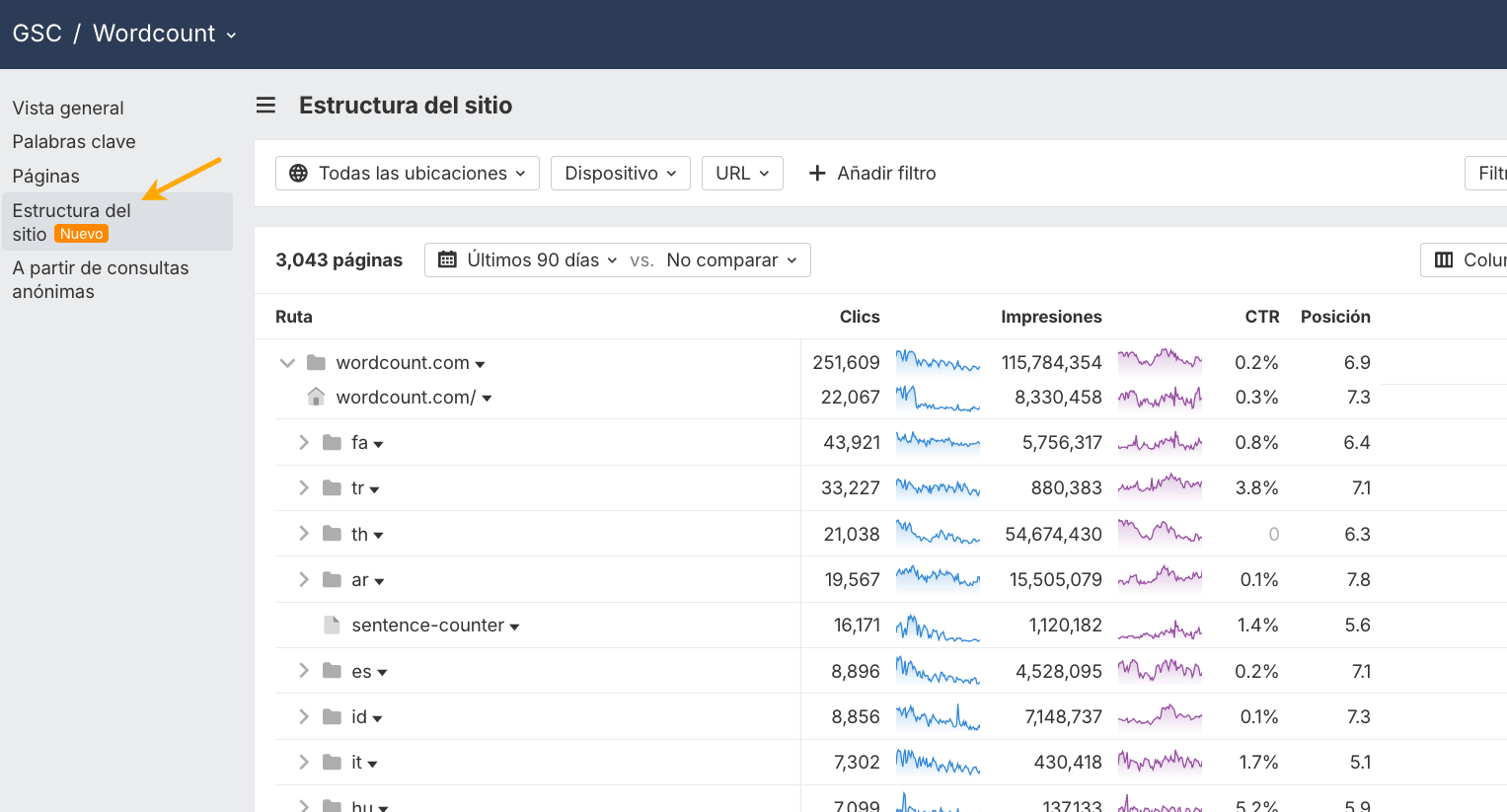
Task: Open the URL filter dropdown
Action: [x=742, y=174]
